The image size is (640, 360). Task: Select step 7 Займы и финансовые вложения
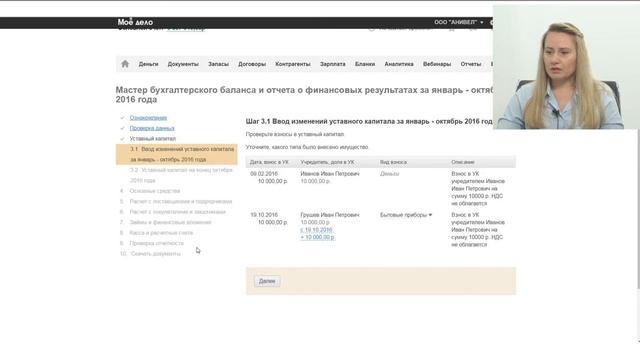pyautogui.click(x=170, y=222)
